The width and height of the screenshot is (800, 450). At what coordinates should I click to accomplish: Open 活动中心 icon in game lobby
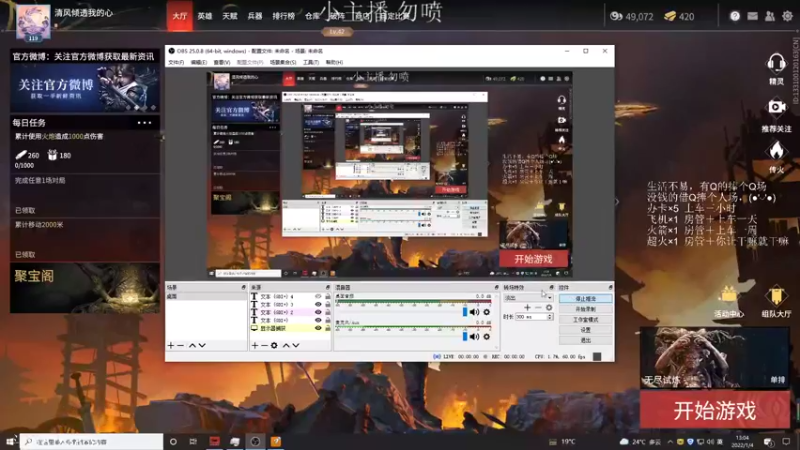729,295
